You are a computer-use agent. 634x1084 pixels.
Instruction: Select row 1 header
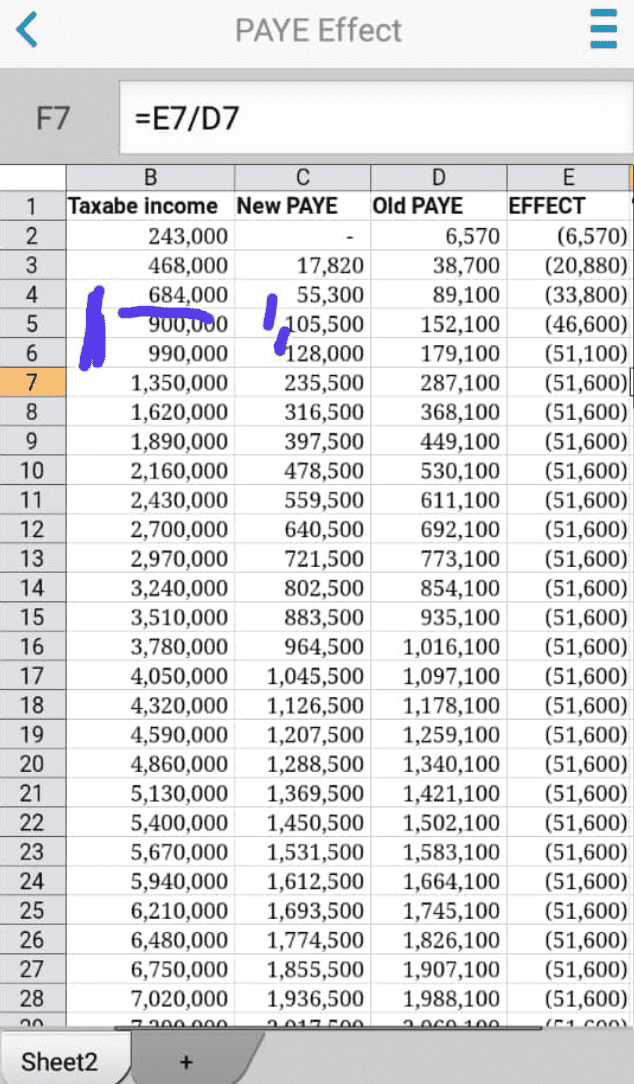pyautogui.click(x=32, y=206)
